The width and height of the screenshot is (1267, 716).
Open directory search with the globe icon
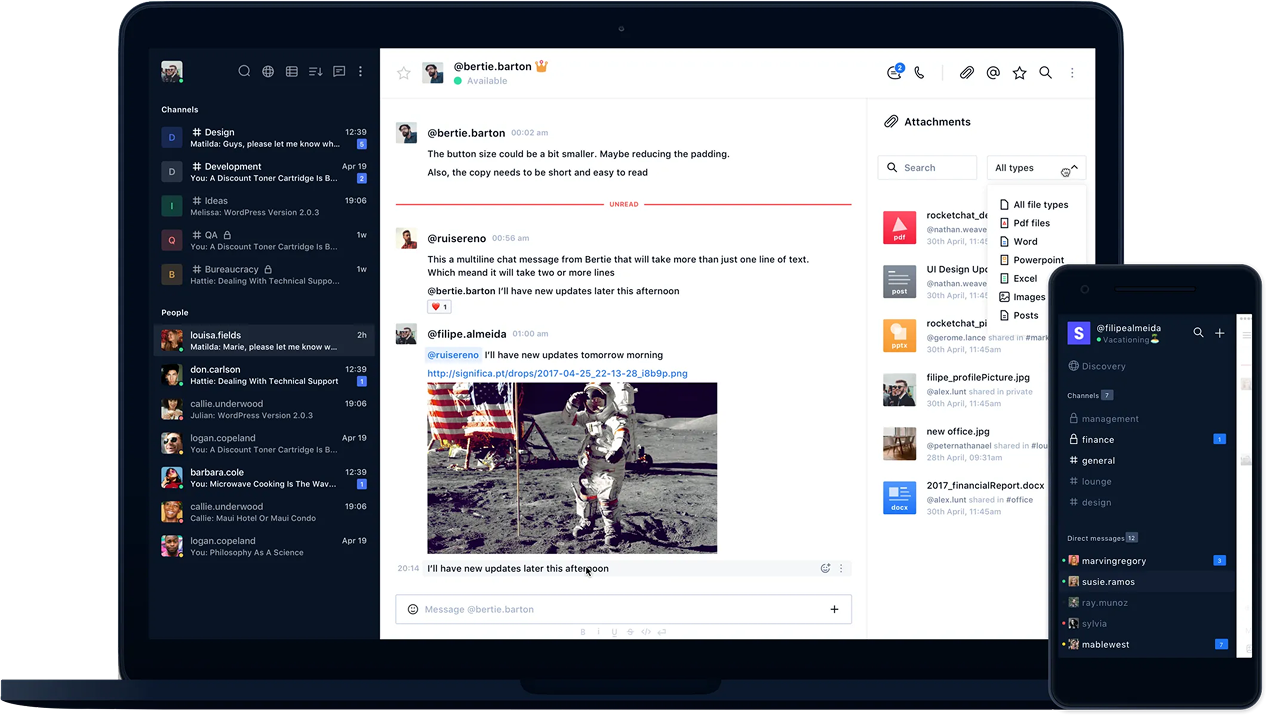pos(267,71)
